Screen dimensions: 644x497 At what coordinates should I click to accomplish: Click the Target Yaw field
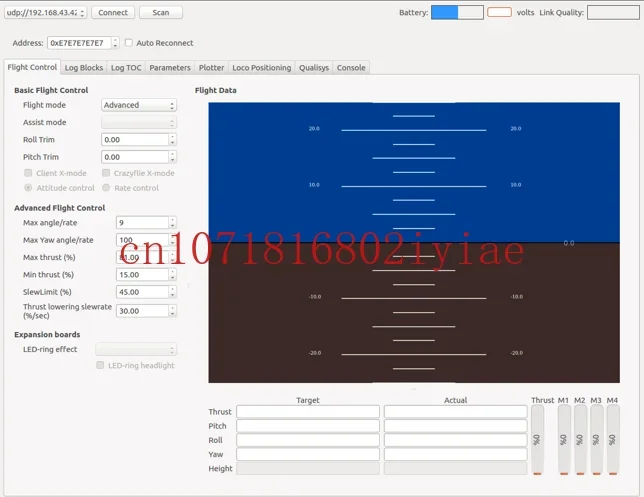point(308,454)
